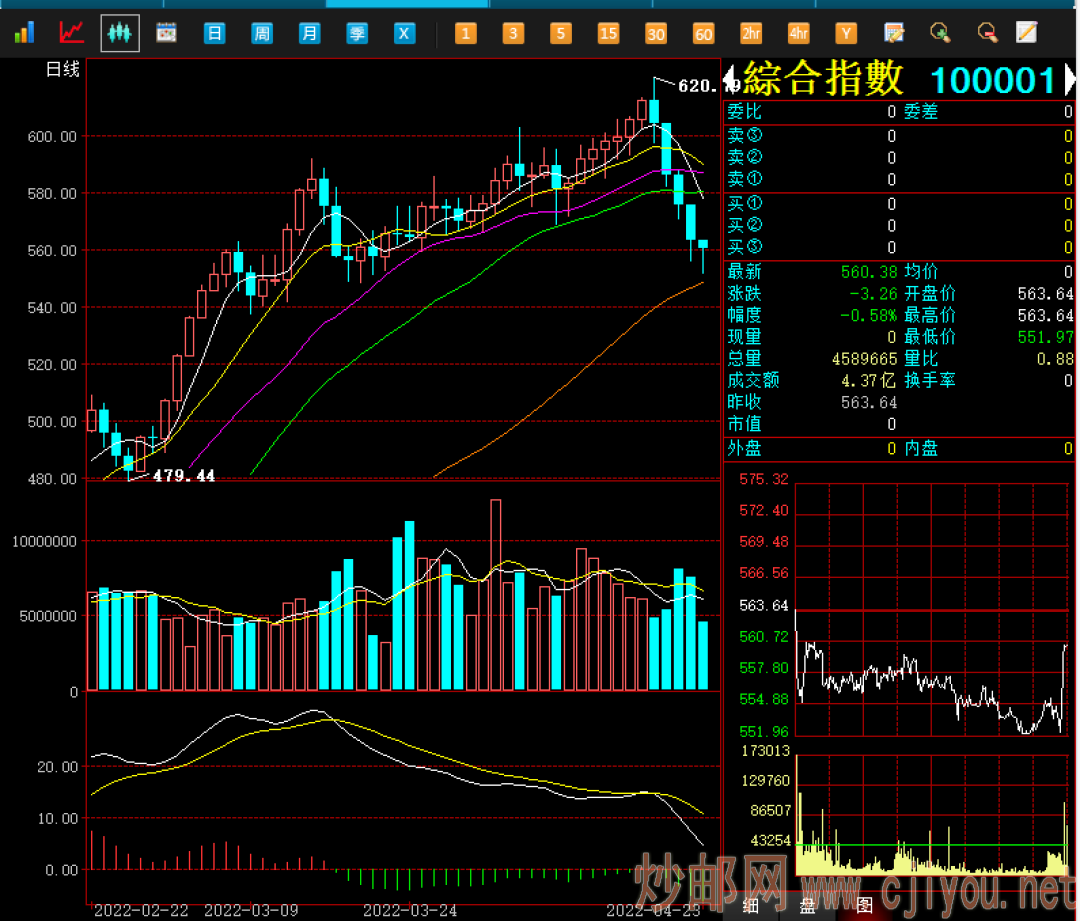Click the orange Y period button

(x=846, y=33)
